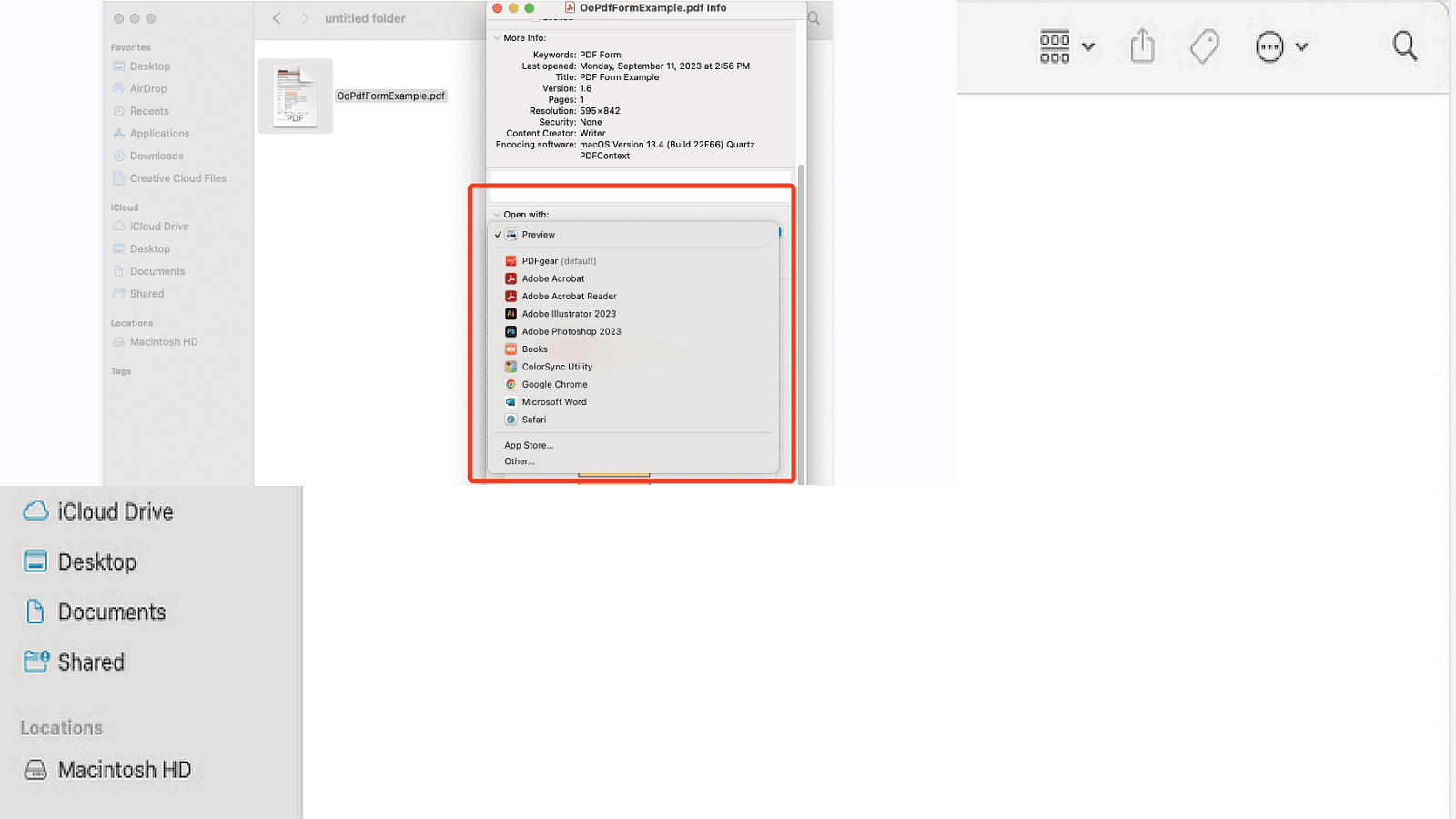
Task: Go forward using Finder's forward chevron
Action: coord(305,18)
